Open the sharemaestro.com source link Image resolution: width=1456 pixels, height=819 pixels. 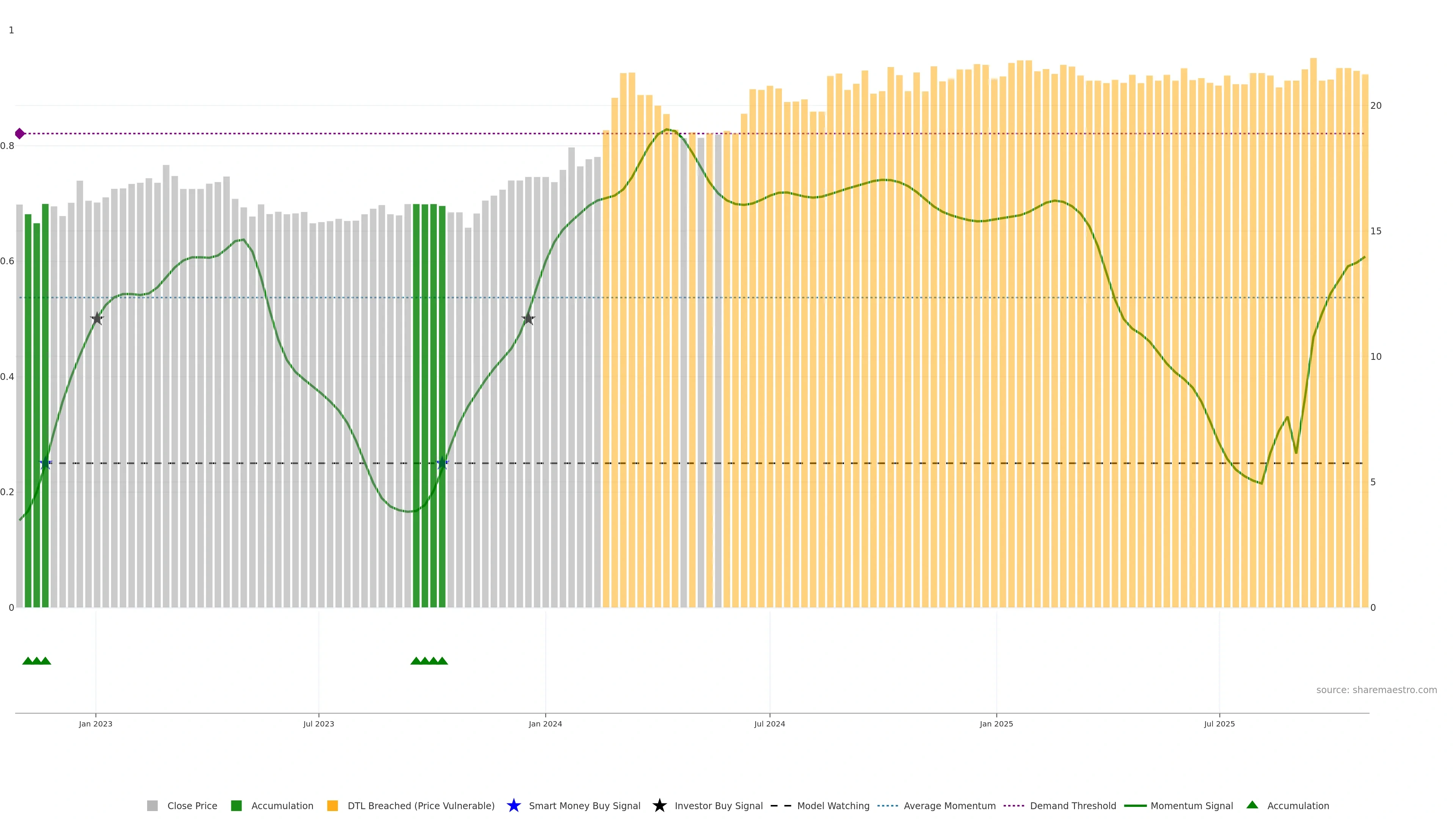pyautogui.click(x=1376, y=690)
